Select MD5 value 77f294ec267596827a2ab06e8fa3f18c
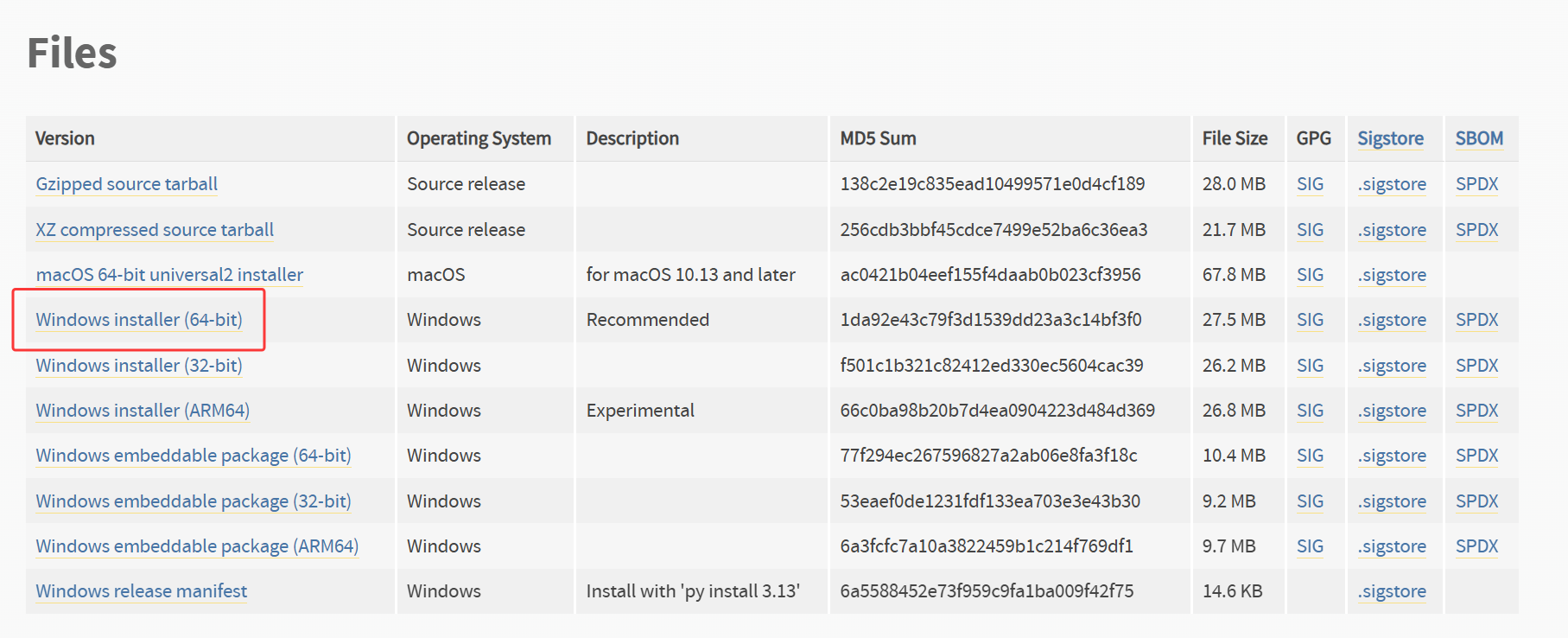1568x638 pixels. pyautogui.click(x=988, y=456)
